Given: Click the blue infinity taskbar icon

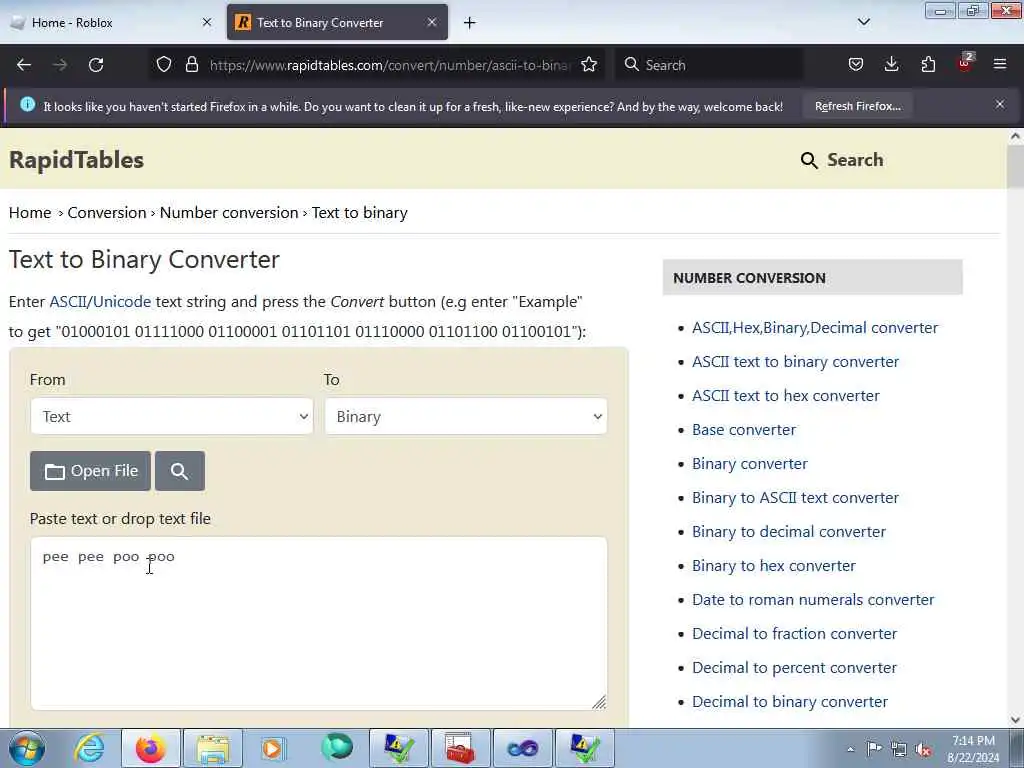Looking at the screenshot, I should coord(522,748).
